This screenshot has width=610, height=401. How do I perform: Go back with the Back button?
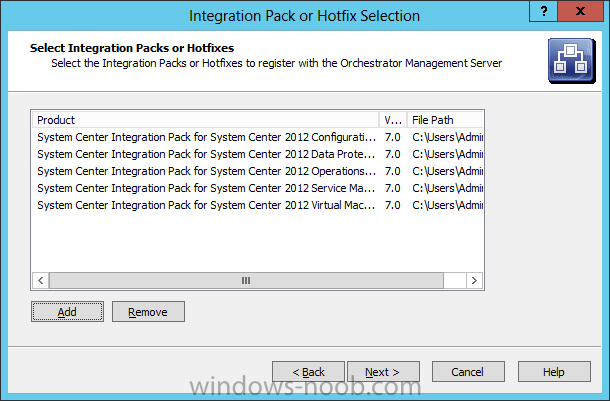308,372
